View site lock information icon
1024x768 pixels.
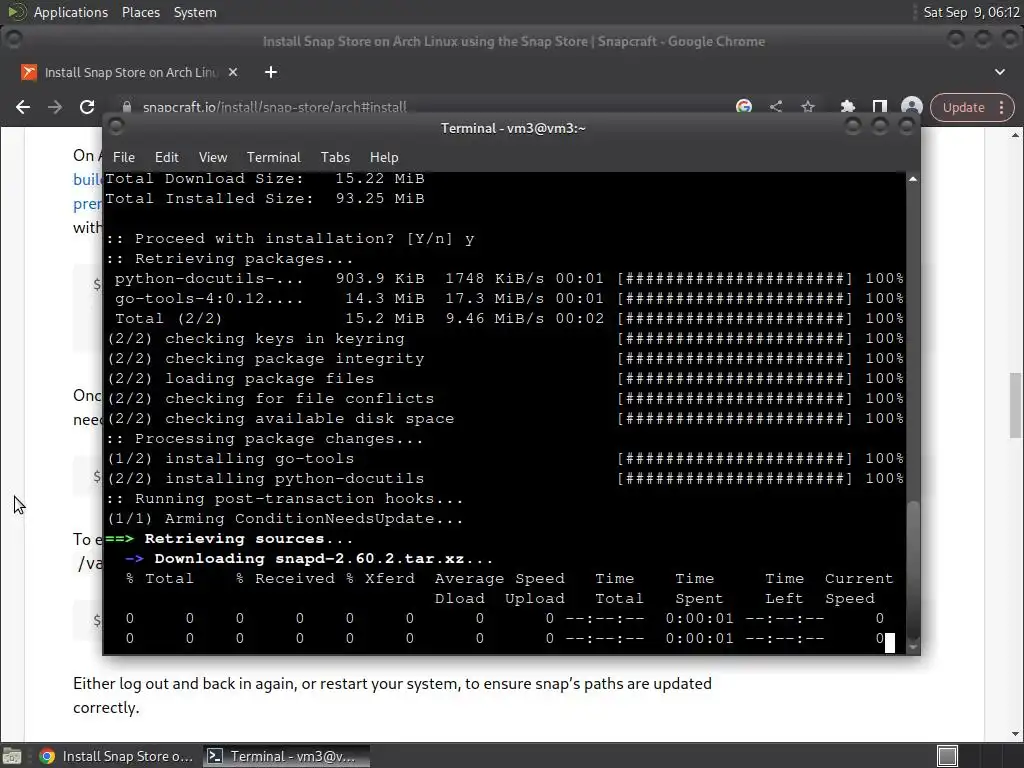[x=127, y=107]
